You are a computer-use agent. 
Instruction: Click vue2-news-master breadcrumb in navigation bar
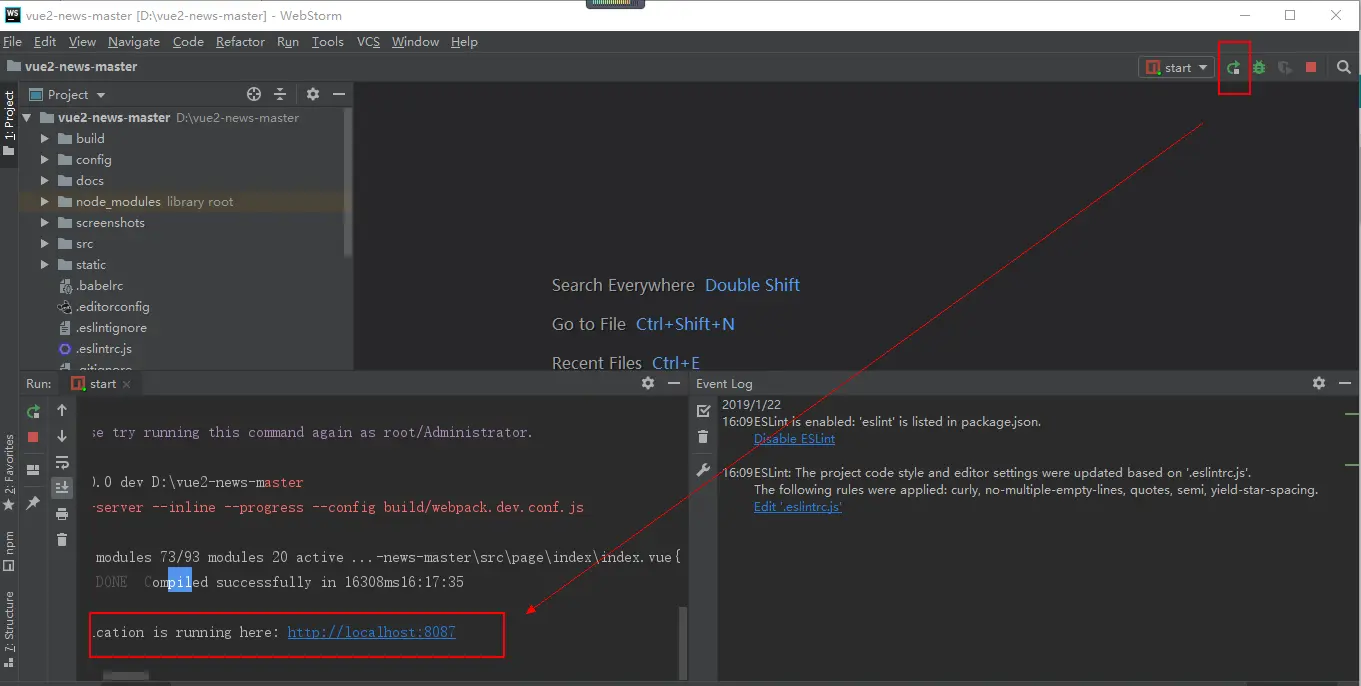click(x=72, y=66)
